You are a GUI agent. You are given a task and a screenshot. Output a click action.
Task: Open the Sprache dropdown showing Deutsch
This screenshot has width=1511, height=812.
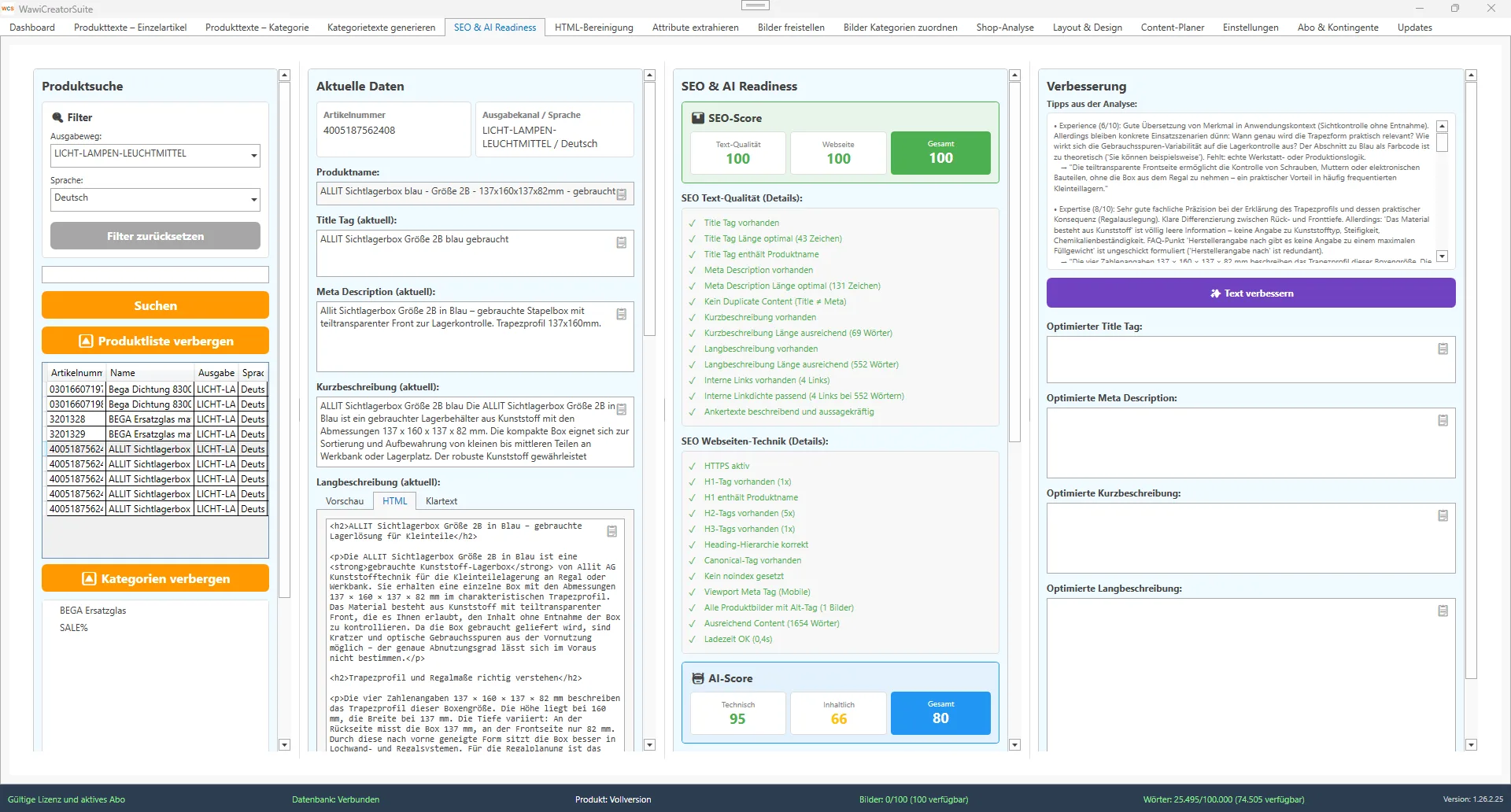[253, 199]
